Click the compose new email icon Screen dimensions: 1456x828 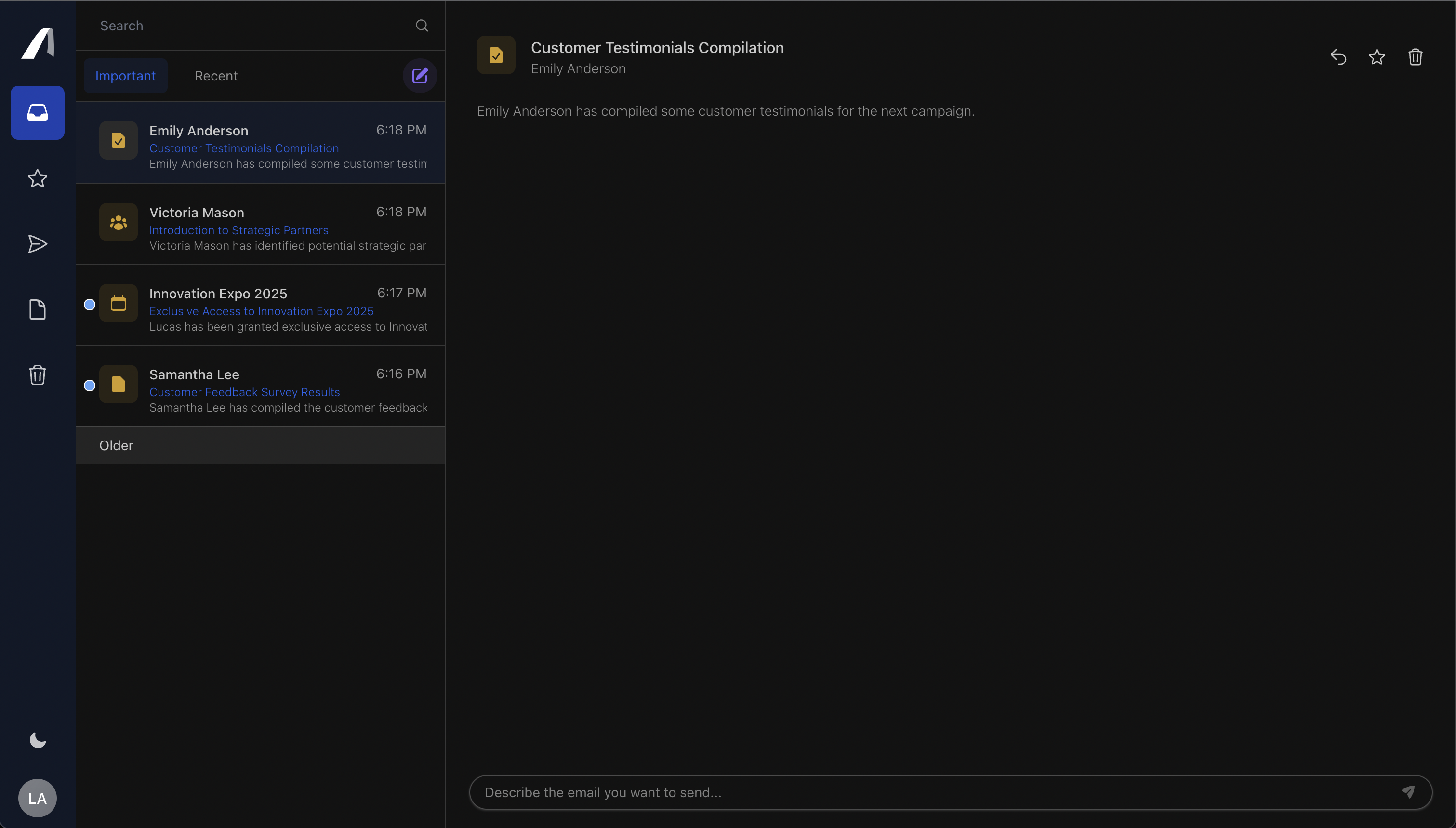(x=419, y=76)
